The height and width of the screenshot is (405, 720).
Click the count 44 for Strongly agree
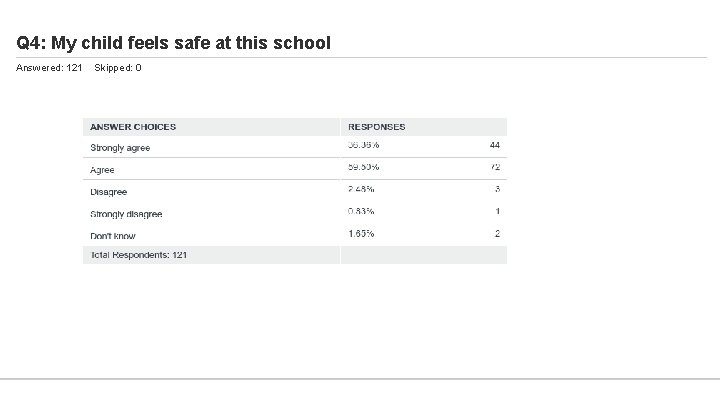click(494, 145)
